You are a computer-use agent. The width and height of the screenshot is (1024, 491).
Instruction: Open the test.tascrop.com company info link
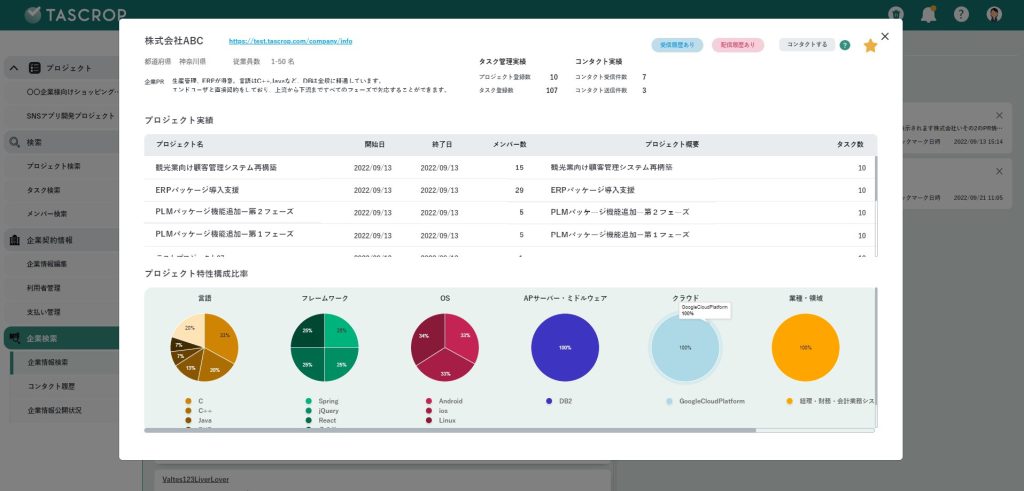pos(290,42)
